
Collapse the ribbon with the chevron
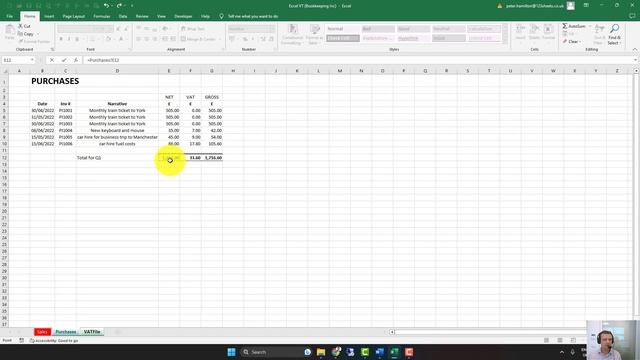click(635, 49)
